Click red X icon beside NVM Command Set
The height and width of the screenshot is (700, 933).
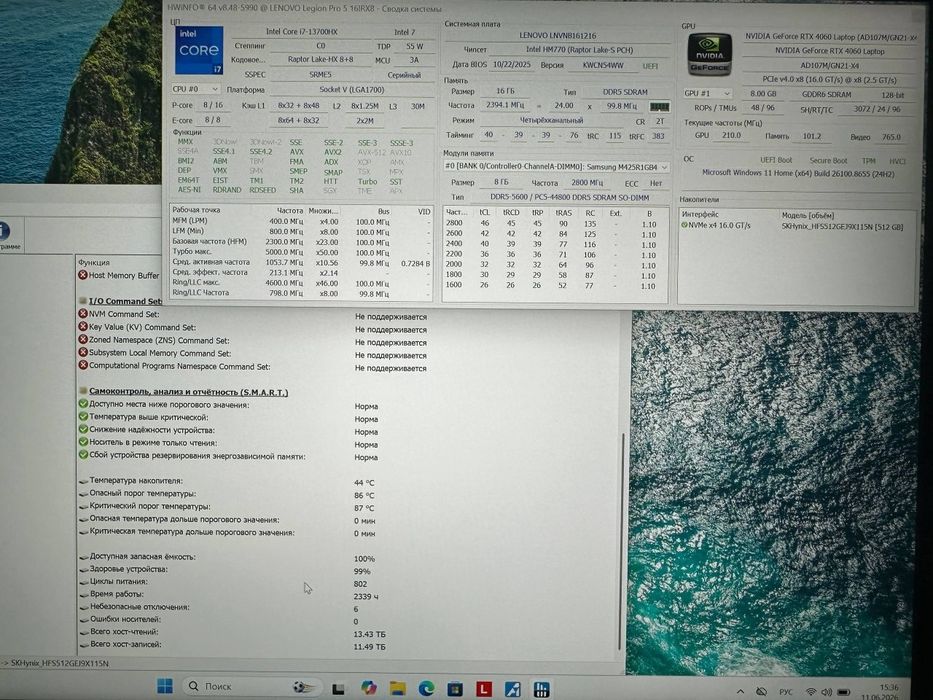(83, 314)
